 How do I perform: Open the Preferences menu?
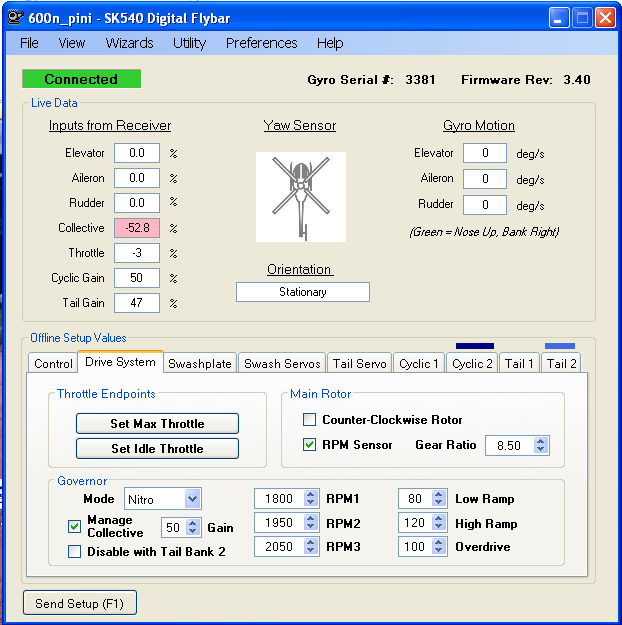(262, 43)
